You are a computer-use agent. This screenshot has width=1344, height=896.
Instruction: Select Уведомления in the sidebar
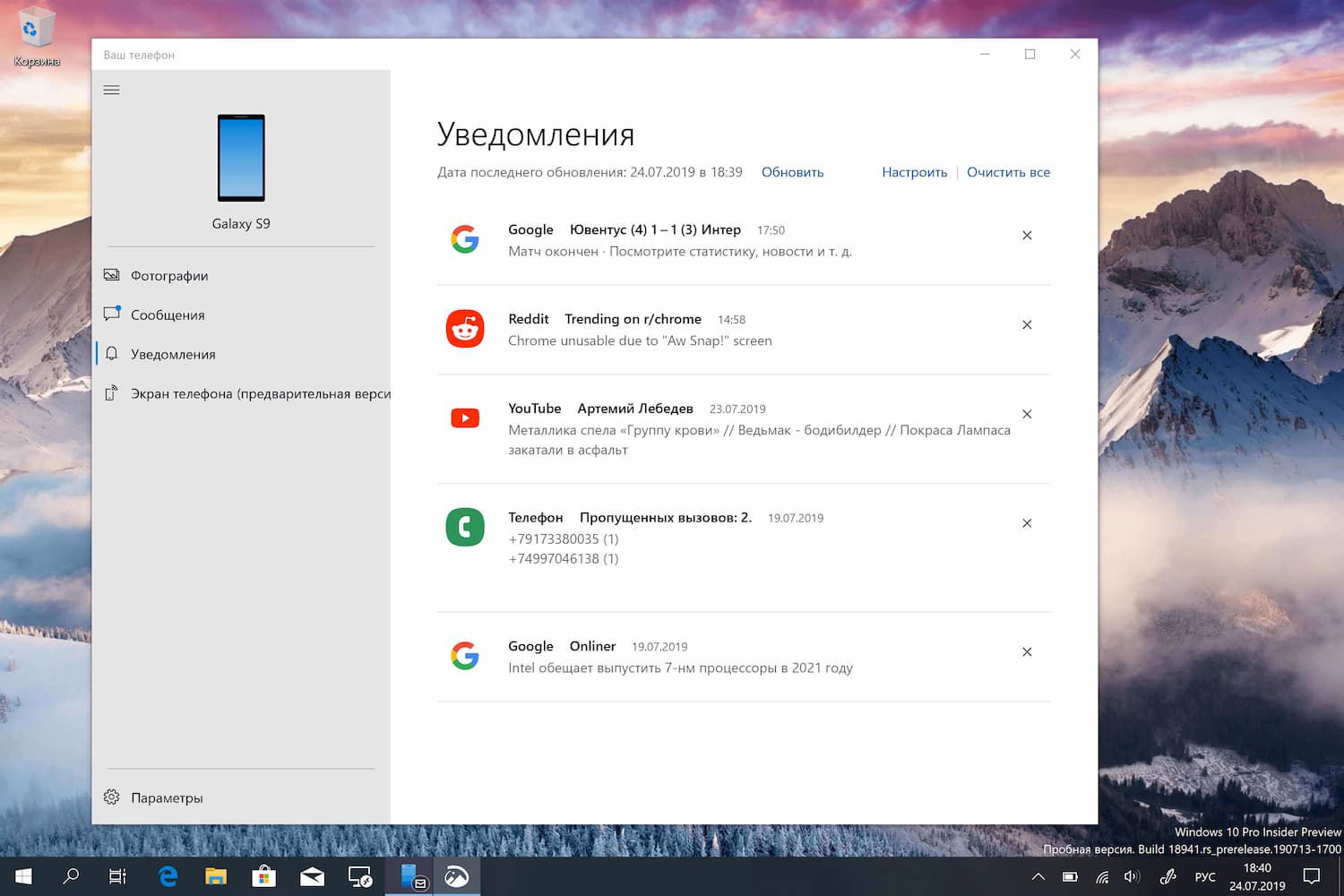pyautogui.click(x=172, y=355)
